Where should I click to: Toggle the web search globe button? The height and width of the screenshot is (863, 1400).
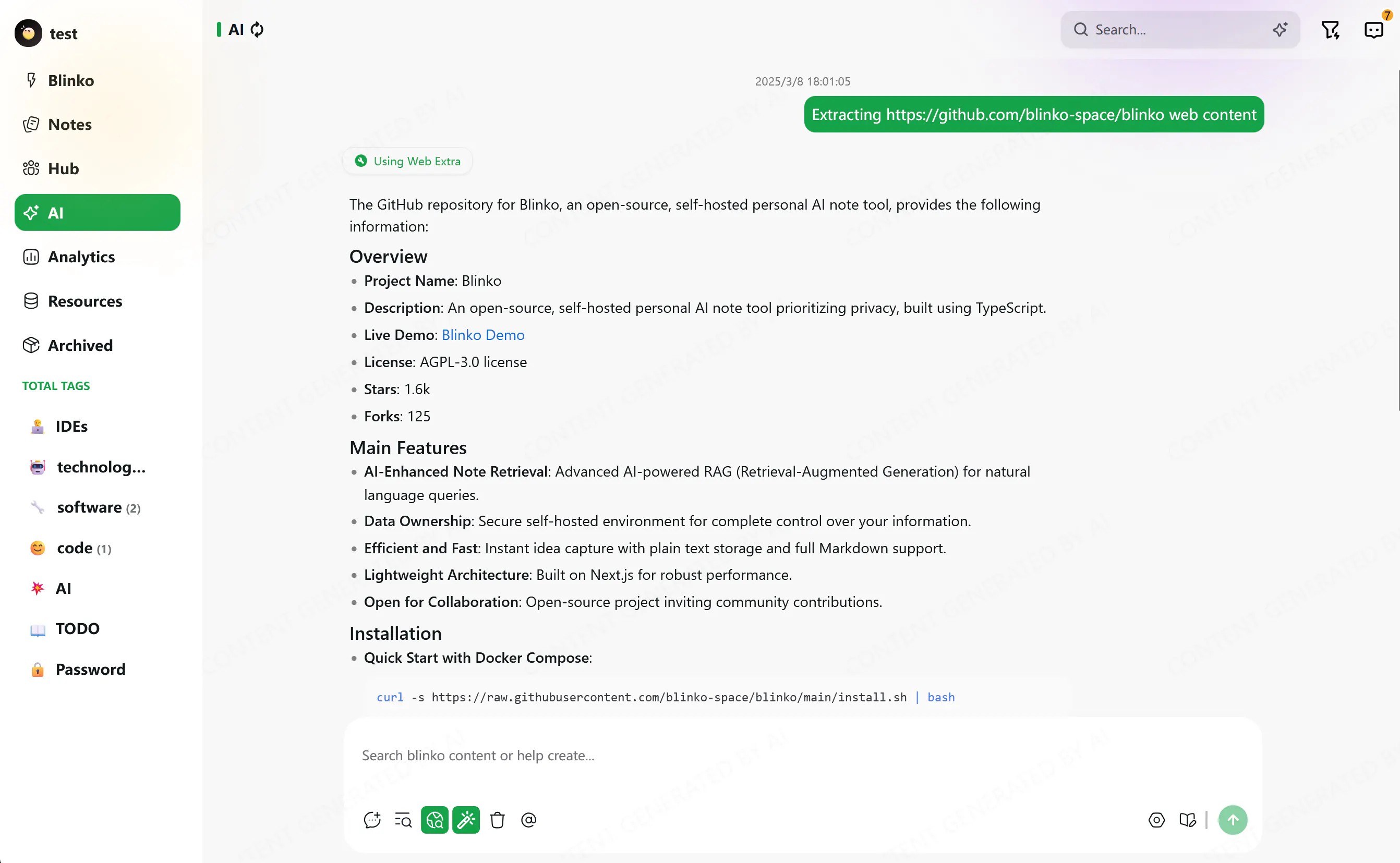click(x=435, y=820)
